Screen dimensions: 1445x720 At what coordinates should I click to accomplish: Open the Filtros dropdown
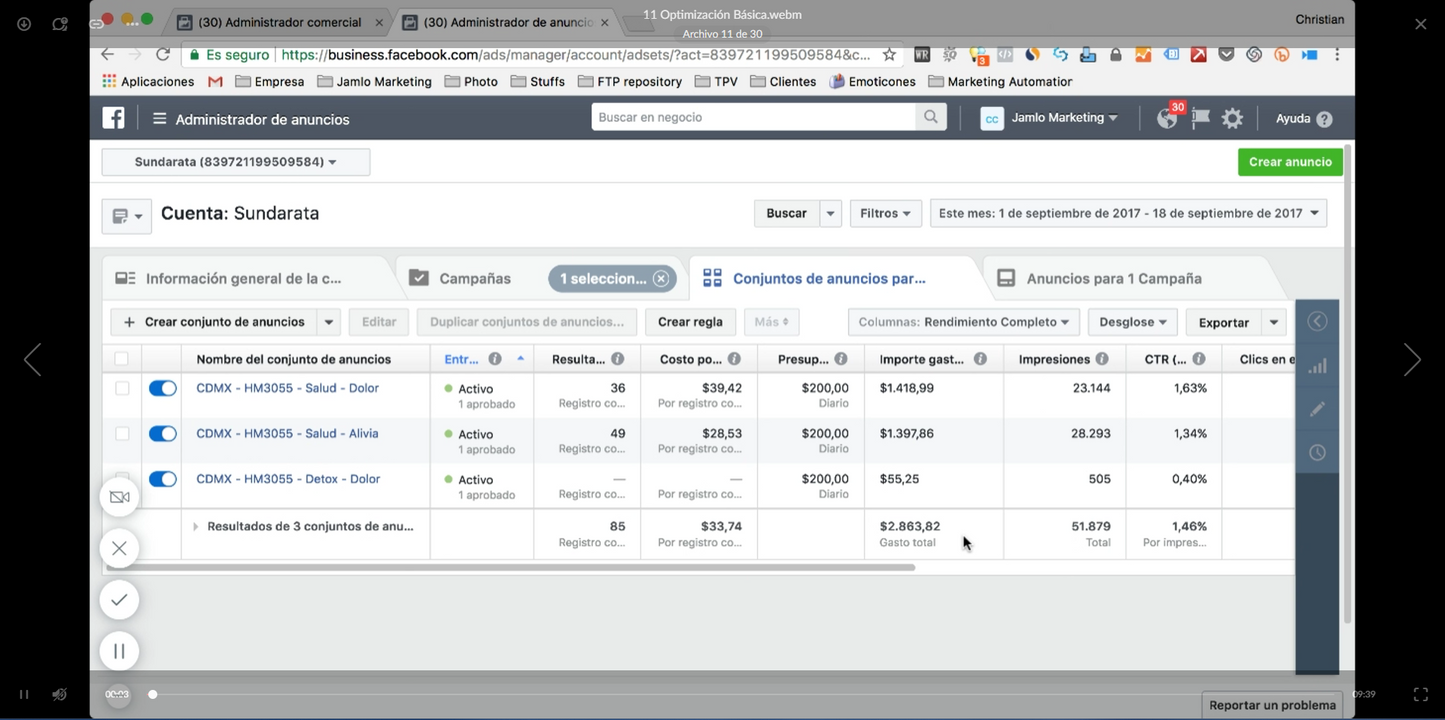click(x=886, y=213)
